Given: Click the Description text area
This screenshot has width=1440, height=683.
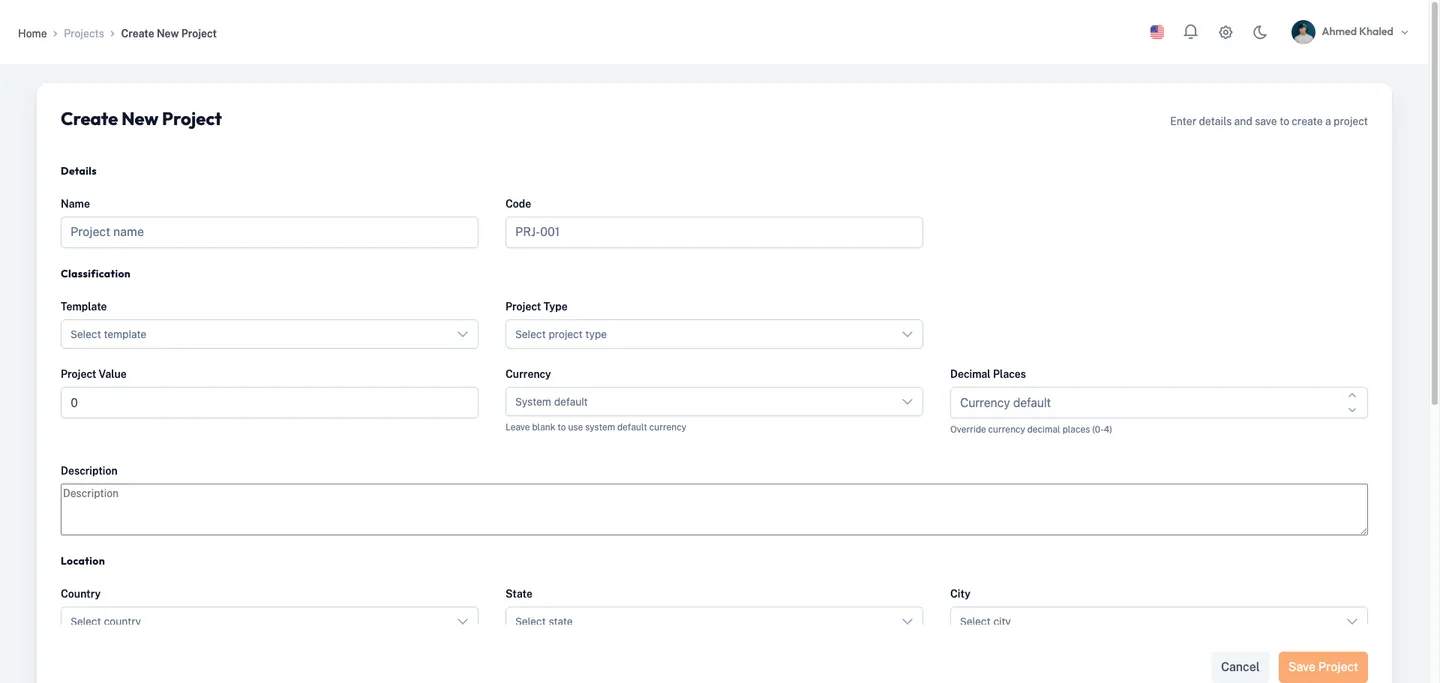Looking at the screenshot, I should [x=714, y=509].
